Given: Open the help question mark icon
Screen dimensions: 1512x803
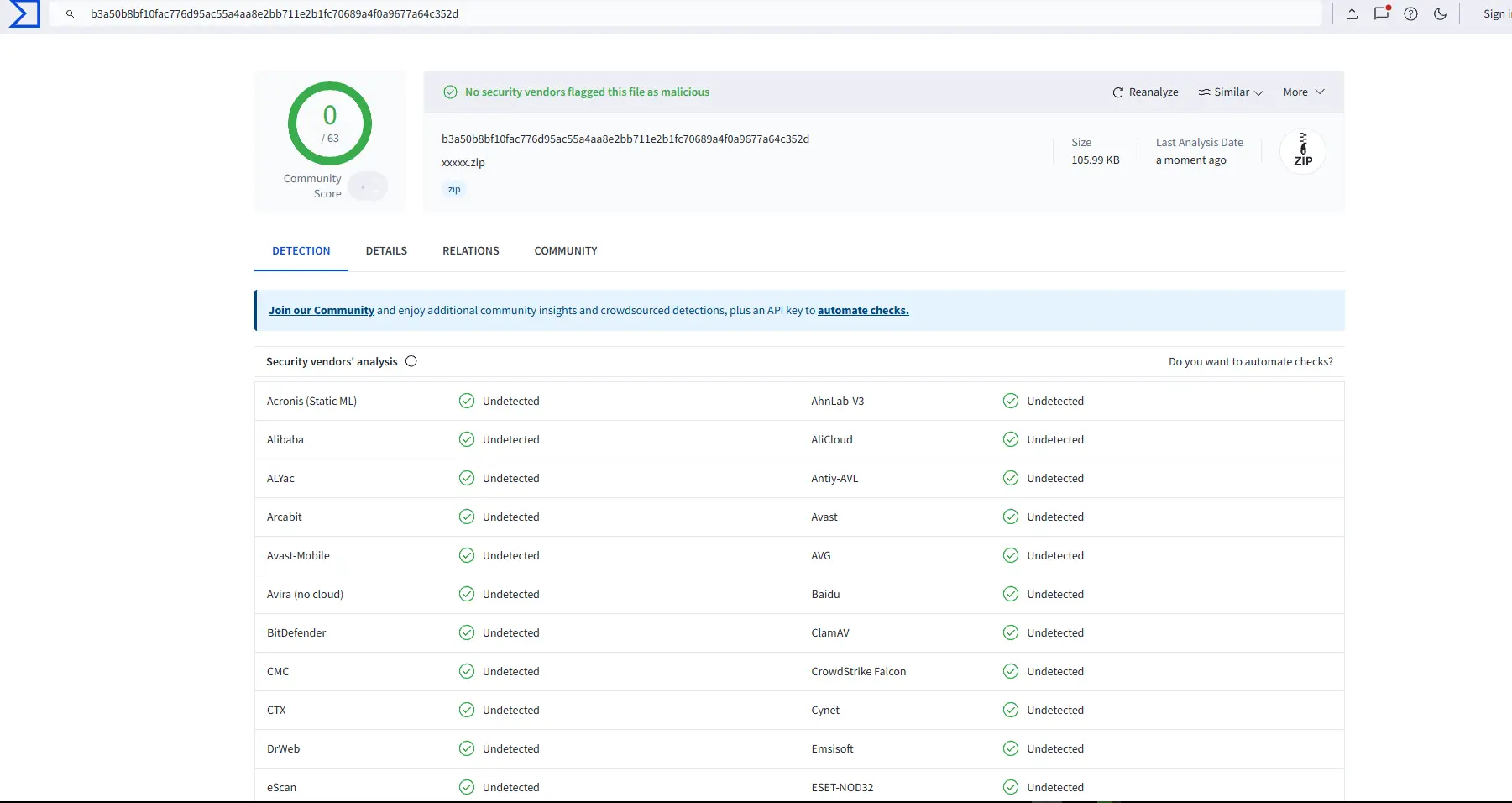Looking at the screenshot, I should click(x=1410, y=13).
